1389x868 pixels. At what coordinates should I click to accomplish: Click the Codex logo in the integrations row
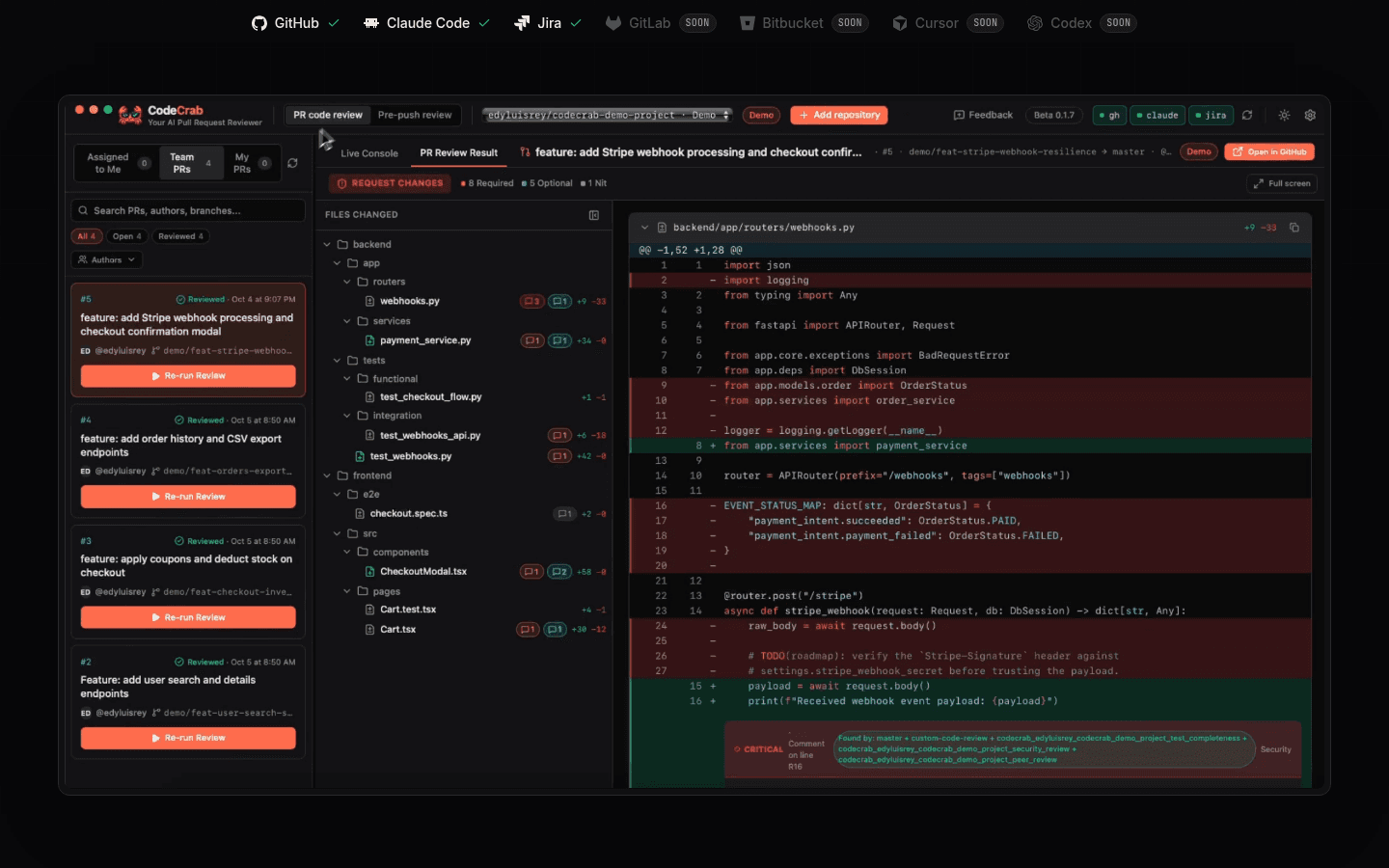[x=1035, y=23]
